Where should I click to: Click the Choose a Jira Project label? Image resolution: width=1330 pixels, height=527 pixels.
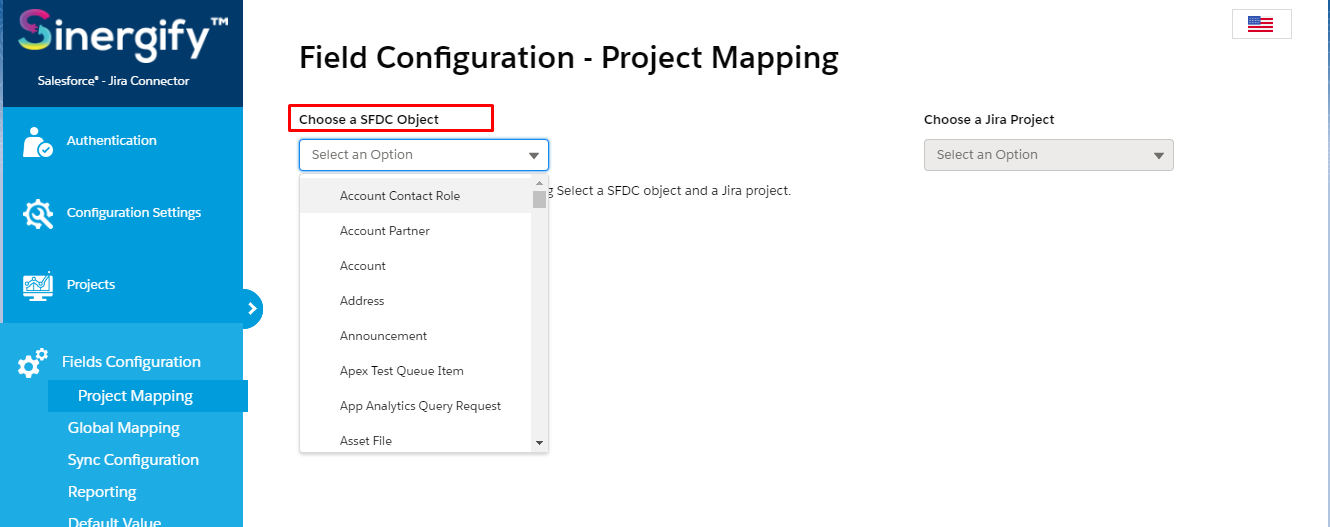pos(989,119)
